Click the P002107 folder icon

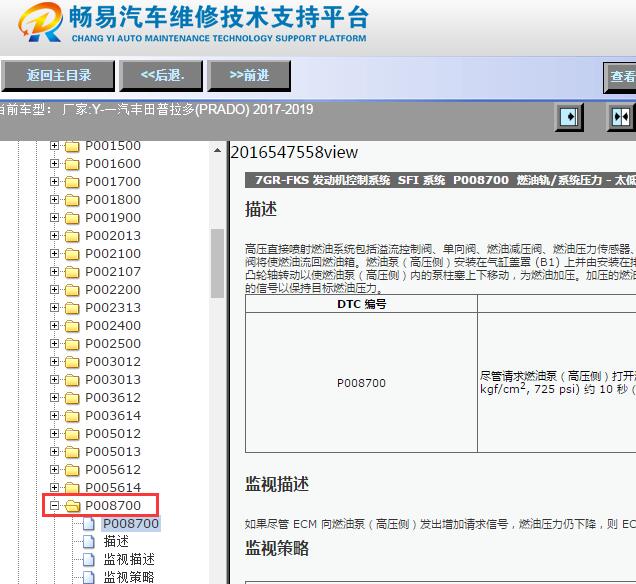tap(72, 272)
